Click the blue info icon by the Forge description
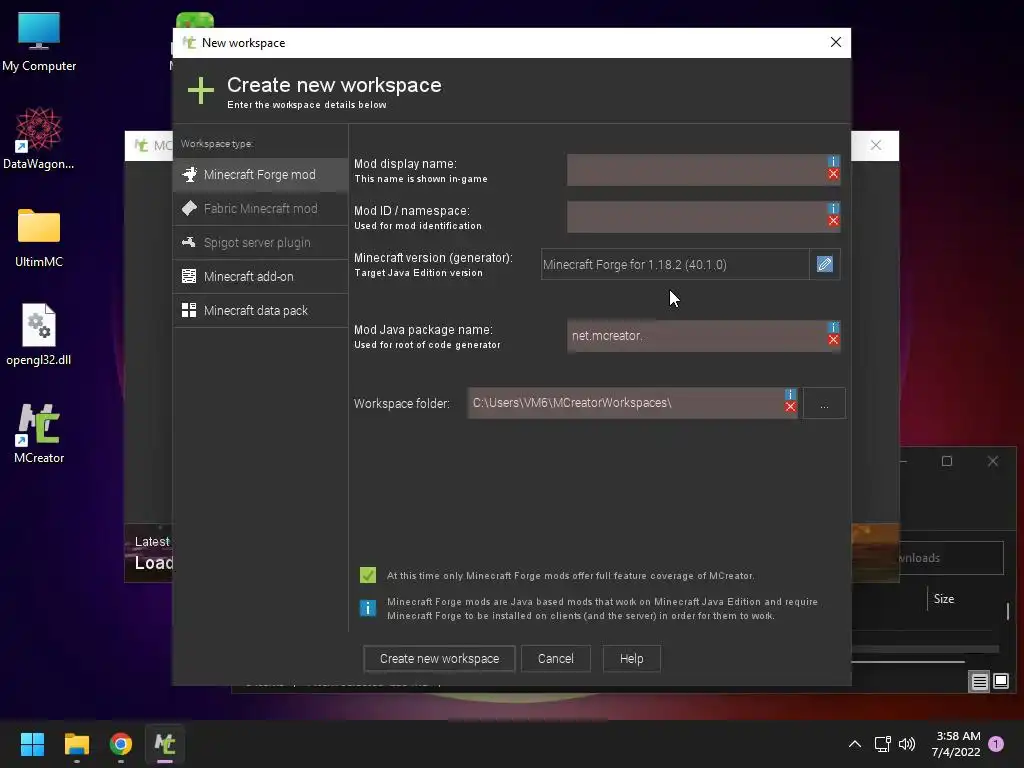 [368, 608]
